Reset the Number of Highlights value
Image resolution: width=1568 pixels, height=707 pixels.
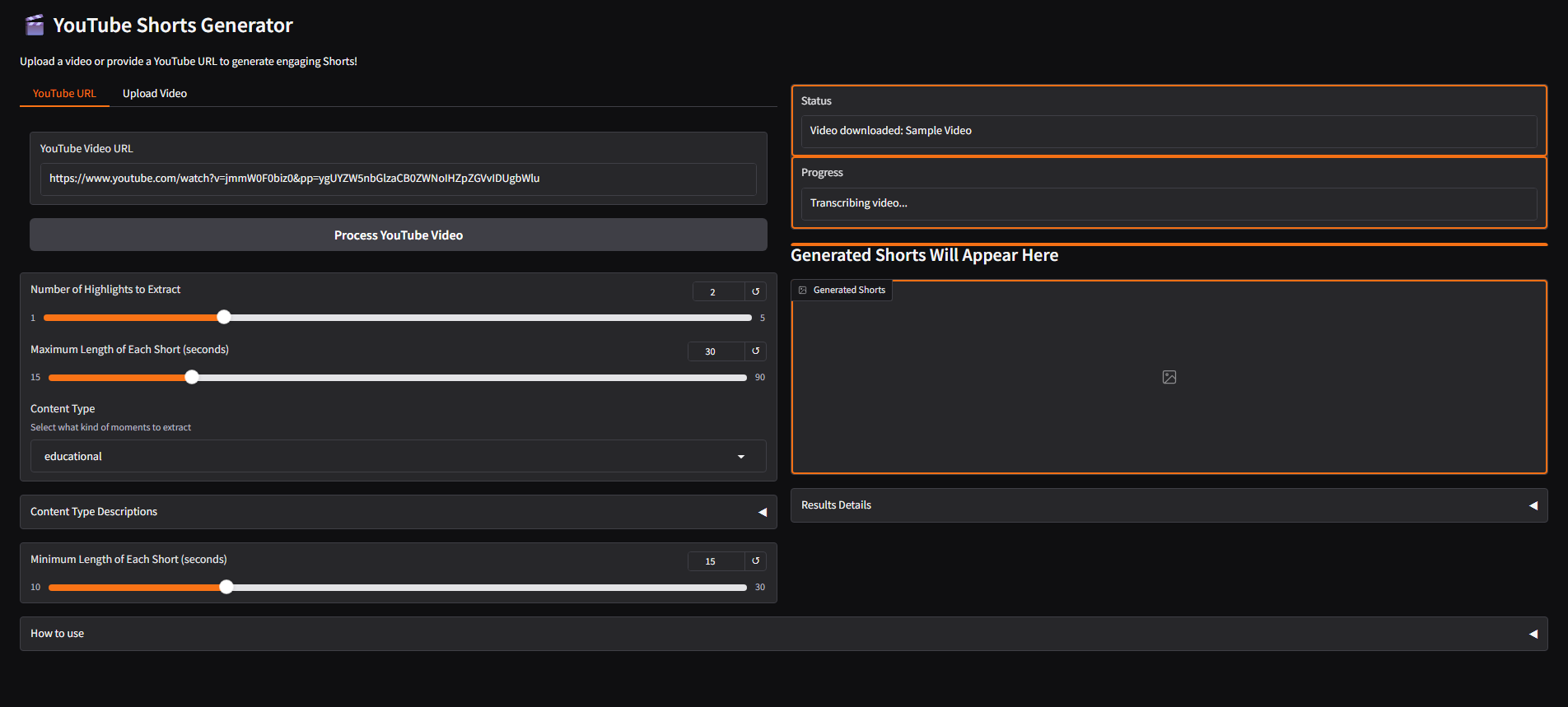tap(755, 291)
